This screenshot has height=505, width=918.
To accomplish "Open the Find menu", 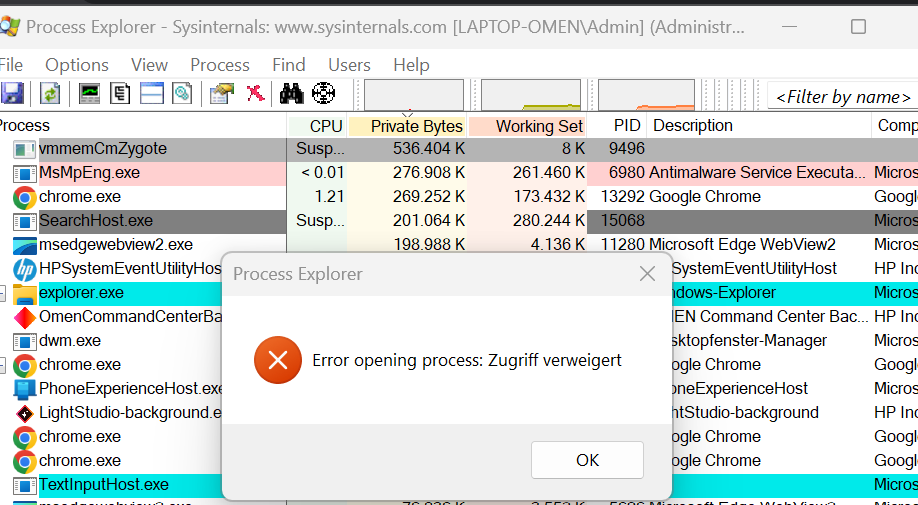I will coord(289,65).
